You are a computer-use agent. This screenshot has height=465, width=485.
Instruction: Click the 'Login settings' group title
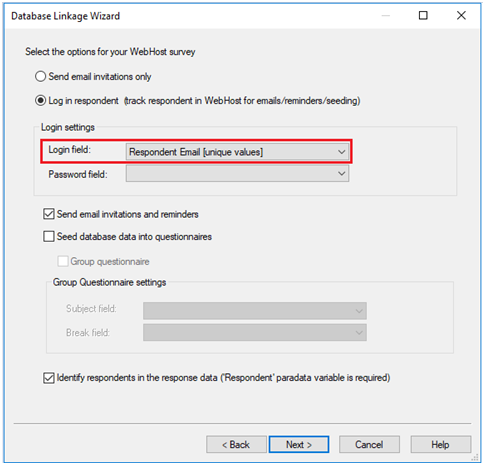(68, 127)
